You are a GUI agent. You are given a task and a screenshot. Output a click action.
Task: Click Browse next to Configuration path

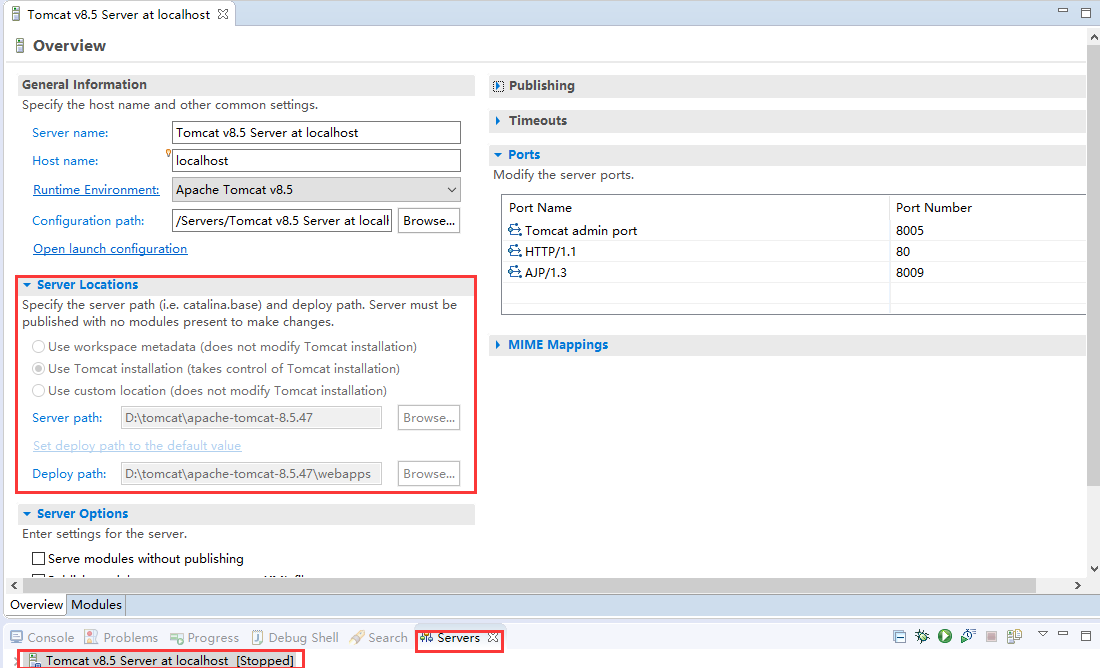click(x=429, y=221)
